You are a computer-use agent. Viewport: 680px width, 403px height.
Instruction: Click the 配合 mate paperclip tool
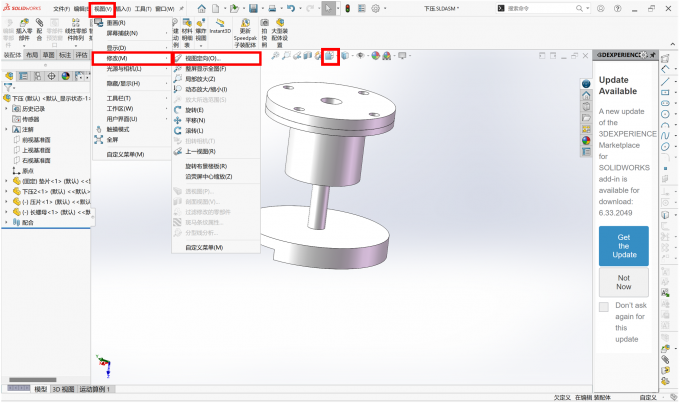[39, 30]
